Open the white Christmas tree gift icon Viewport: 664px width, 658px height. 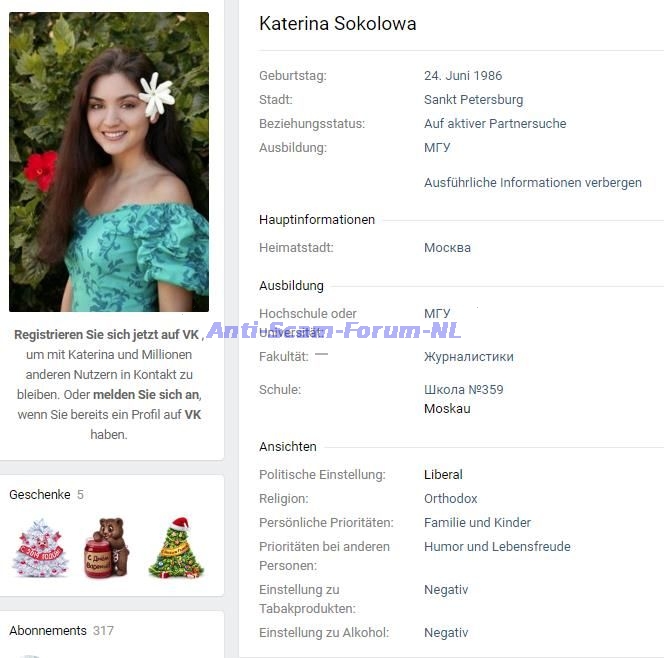pyautogui.click(x=40, y=547)
